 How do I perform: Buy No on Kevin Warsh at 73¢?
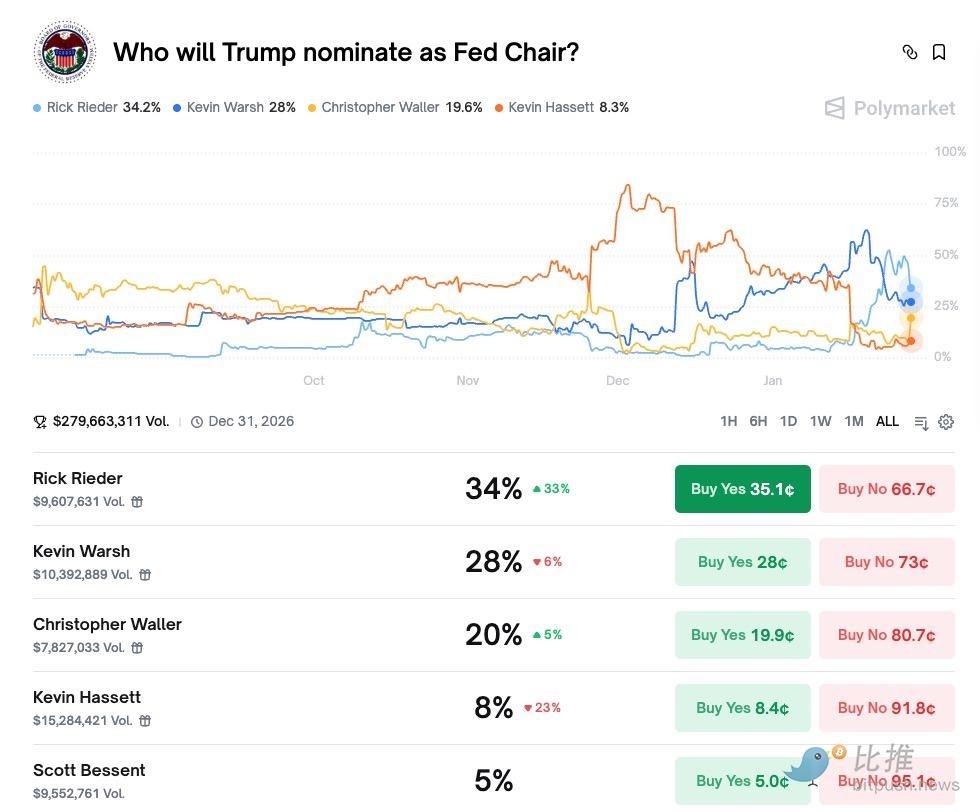[x=886, y=562]
